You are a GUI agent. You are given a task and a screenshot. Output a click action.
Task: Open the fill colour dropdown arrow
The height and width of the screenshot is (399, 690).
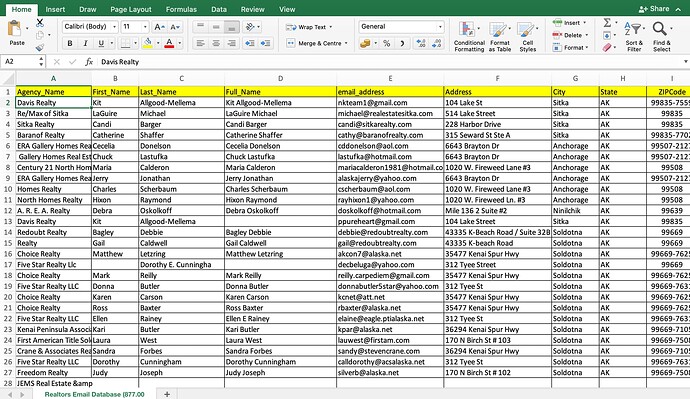(158, 43)
